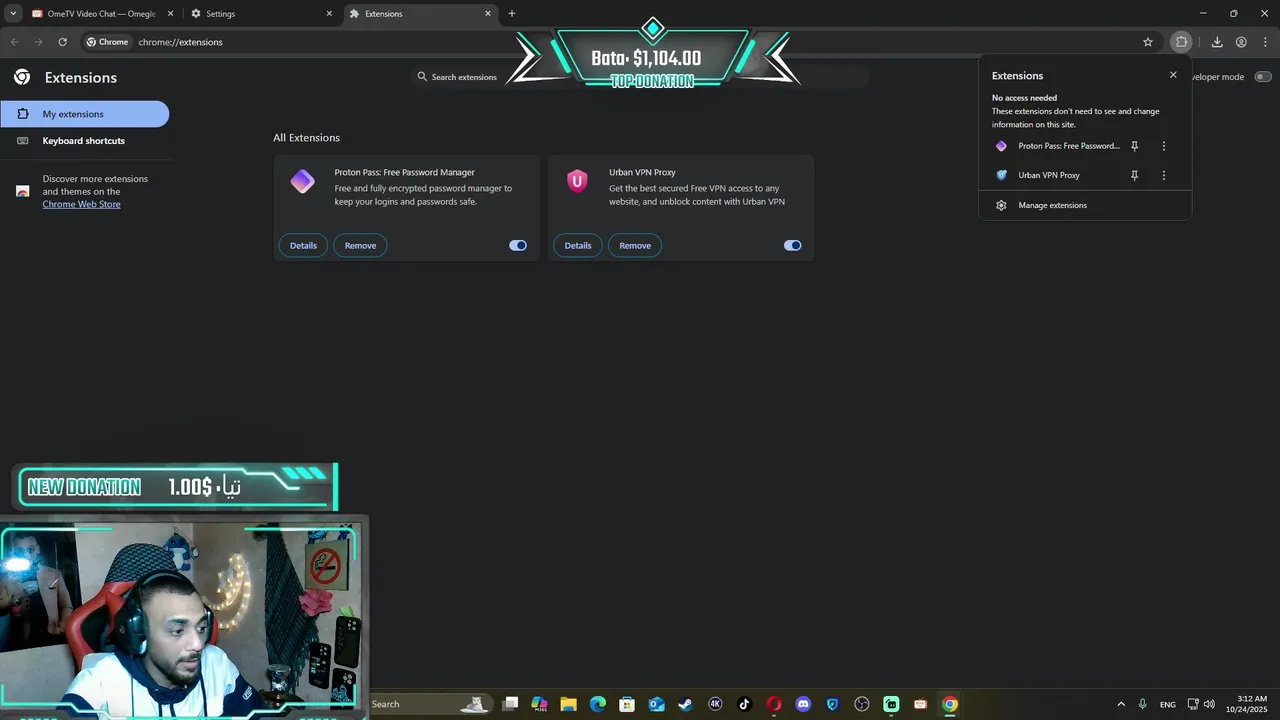This screenshot has height=720, width=1280.
Task: Open the tab search dropdown arrow
Action: tap(13, 14)
